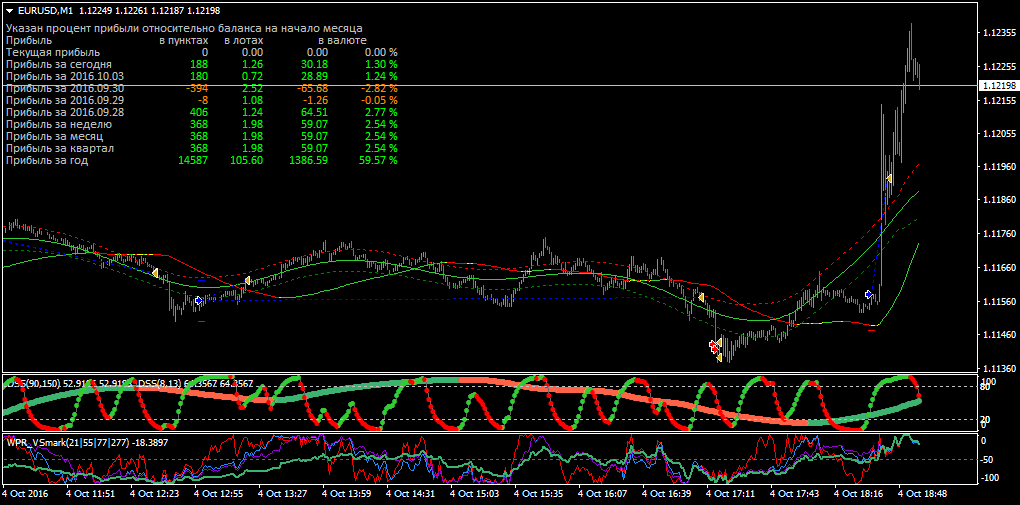The height and width of the screenshot is (505, 1020).
Task: Click the '4 Oct 15:03' time axis label
Action: [x=475, y=493]
